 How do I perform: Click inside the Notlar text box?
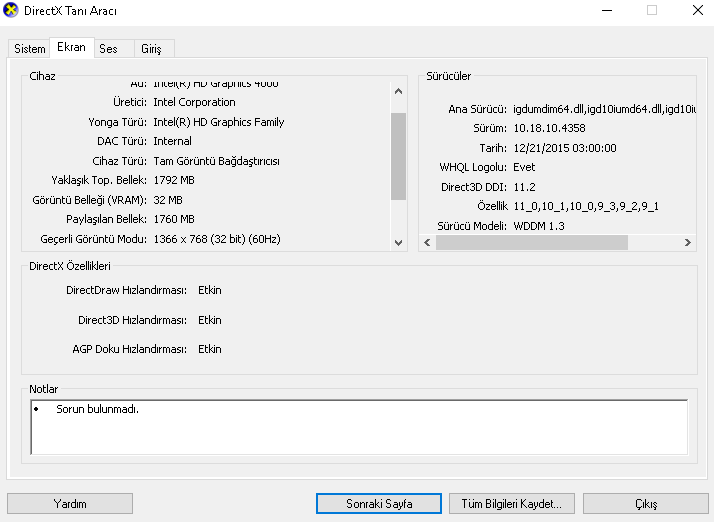[359, 427]
